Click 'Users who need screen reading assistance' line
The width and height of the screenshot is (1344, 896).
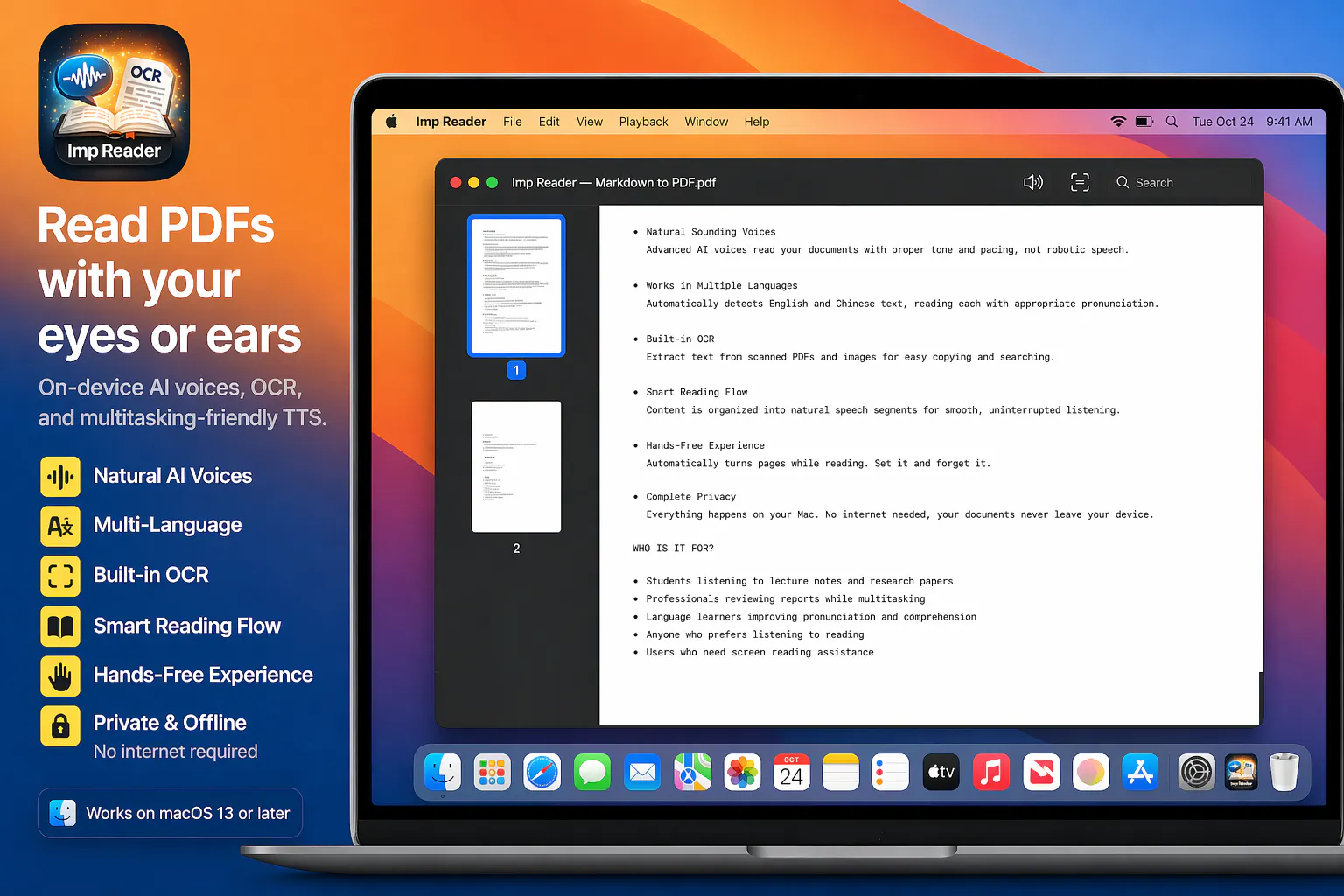tap(759, 652)
